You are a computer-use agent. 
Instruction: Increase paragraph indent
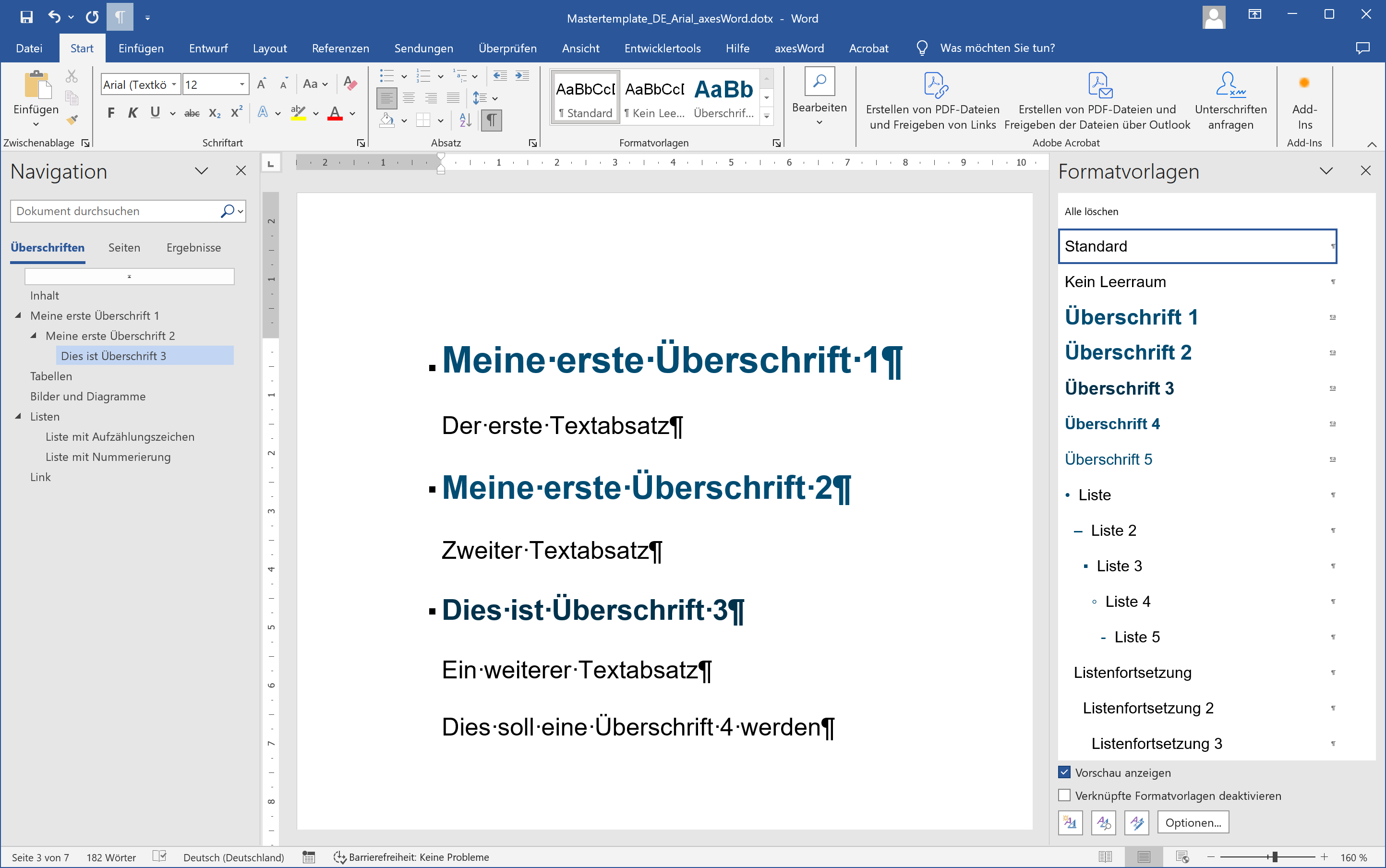[522, 76]
